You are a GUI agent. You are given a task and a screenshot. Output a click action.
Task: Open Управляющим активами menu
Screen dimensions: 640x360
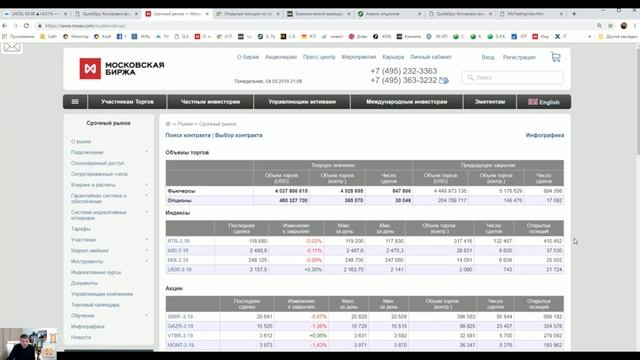(x=302, y=102)
